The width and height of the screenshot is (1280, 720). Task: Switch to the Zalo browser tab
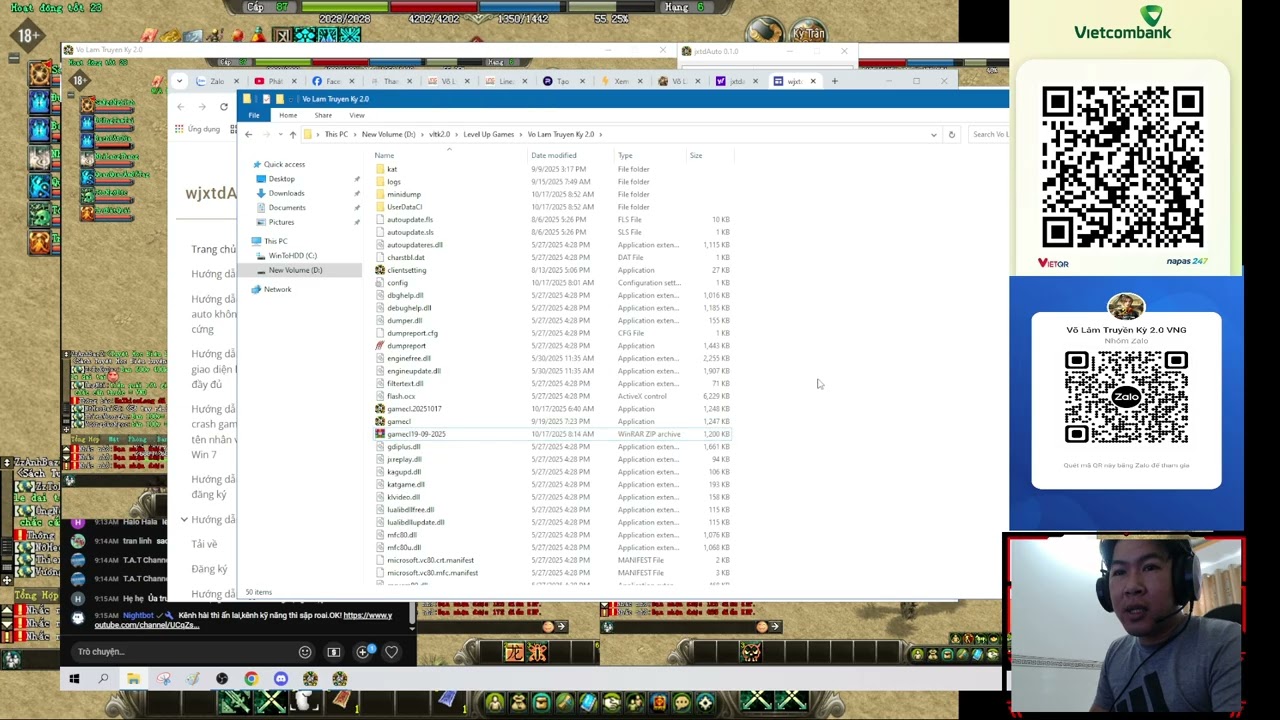click(x=218, y=81)
